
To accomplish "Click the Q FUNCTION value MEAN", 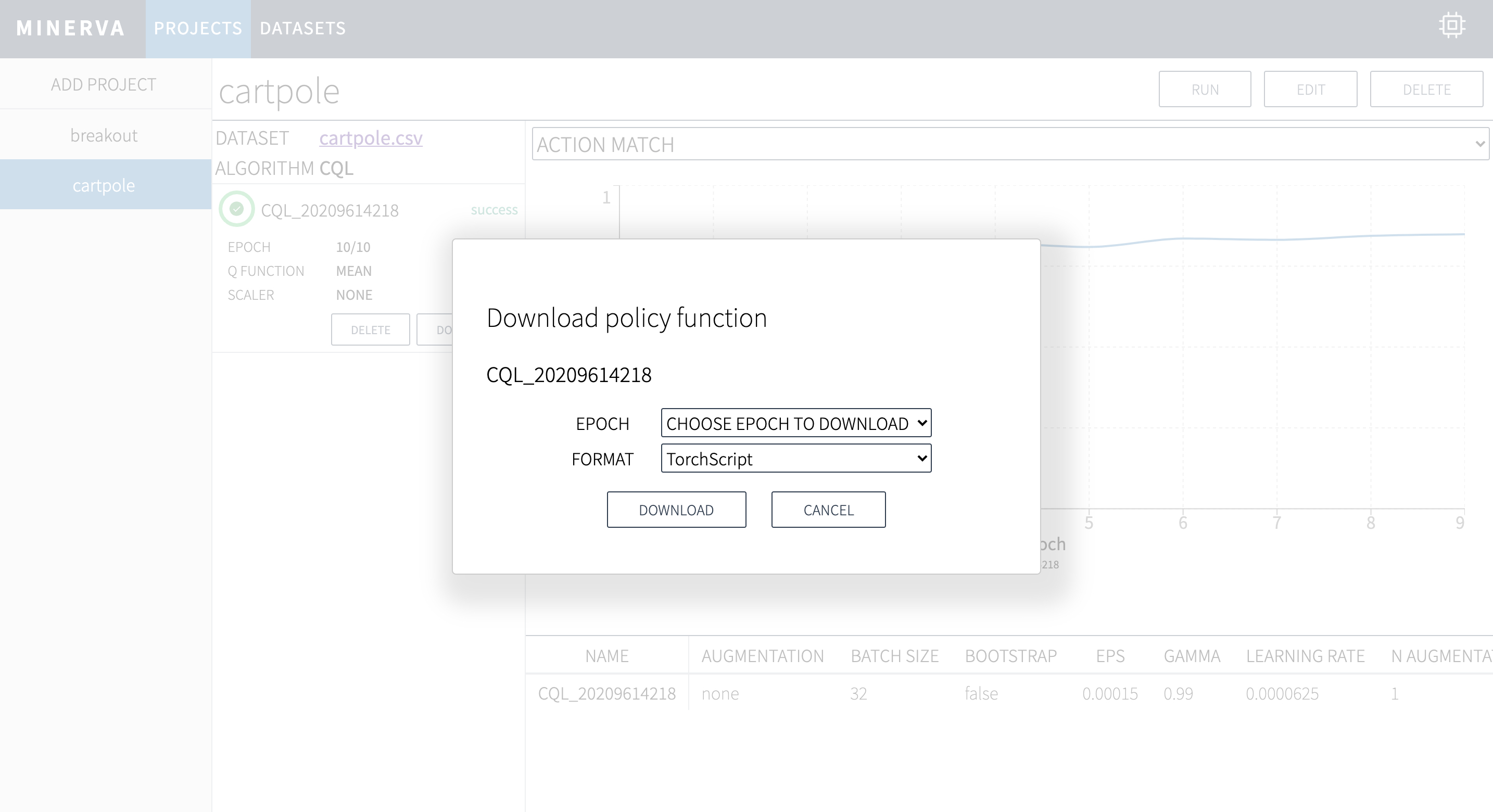I will pyautogui.click(x=353, y=271).
